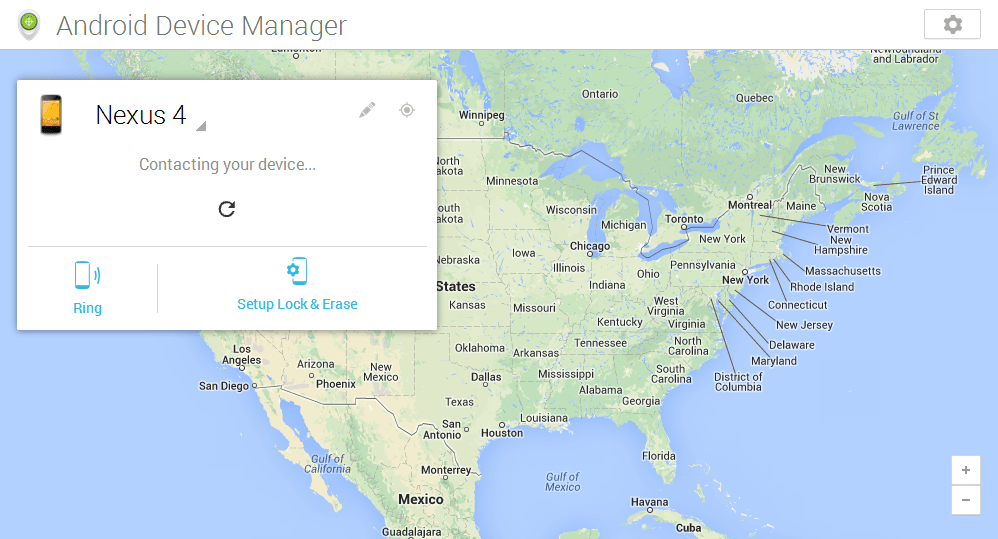Click the Android Device Manager title
The width and height of the screenshot is (998, 539).
[201, 25]
